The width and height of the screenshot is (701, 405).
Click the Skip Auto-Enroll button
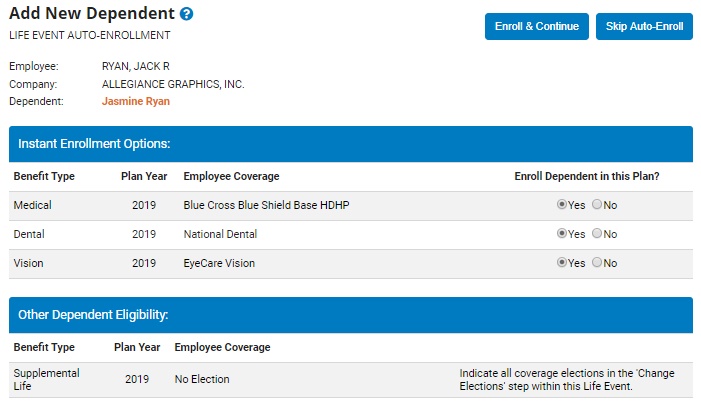[644, 26]
